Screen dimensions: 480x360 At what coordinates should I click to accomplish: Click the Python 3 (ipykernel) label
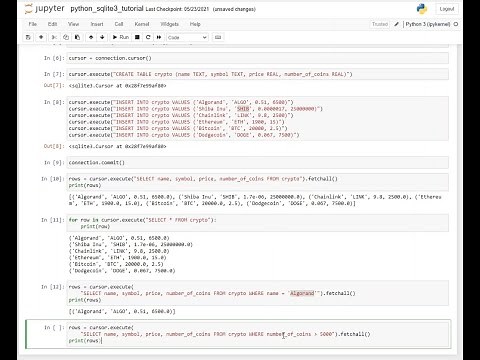tap(428, 24)
